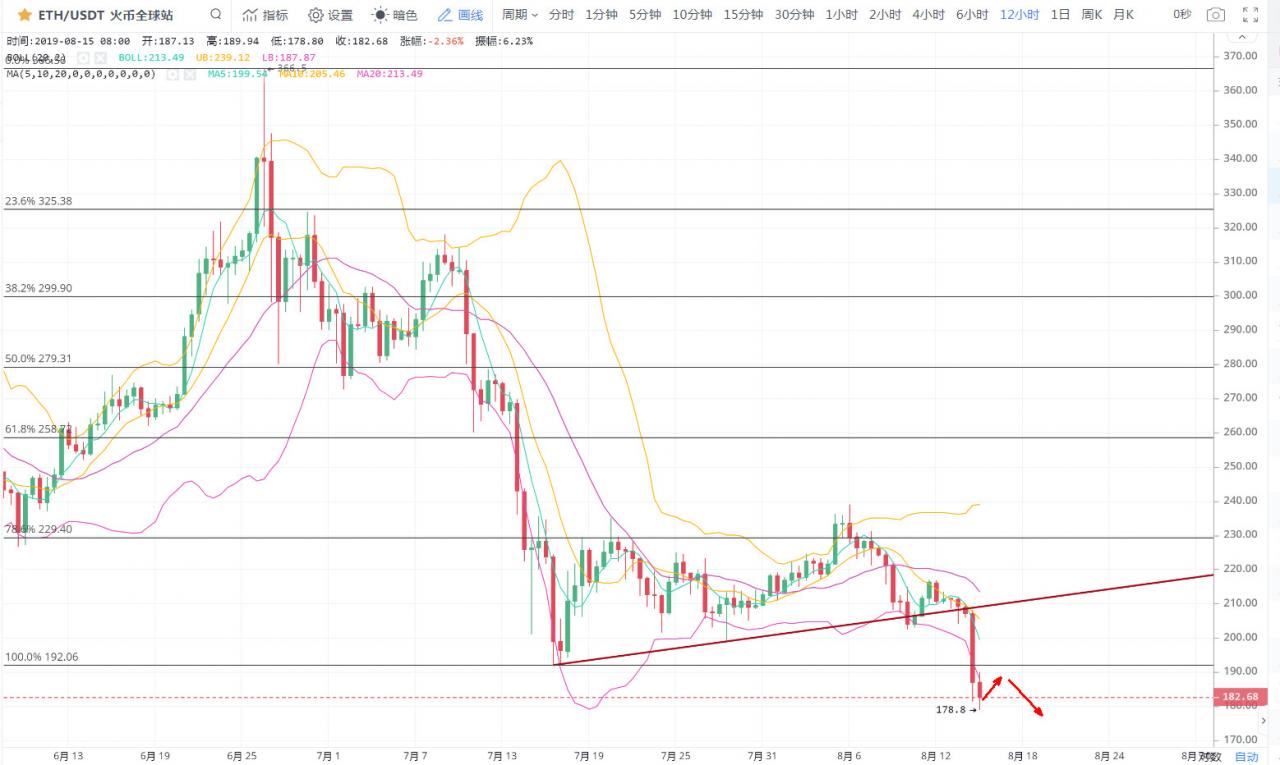Click the ETH/USDT 火币全球站 pair title

[x=105, y=15]
